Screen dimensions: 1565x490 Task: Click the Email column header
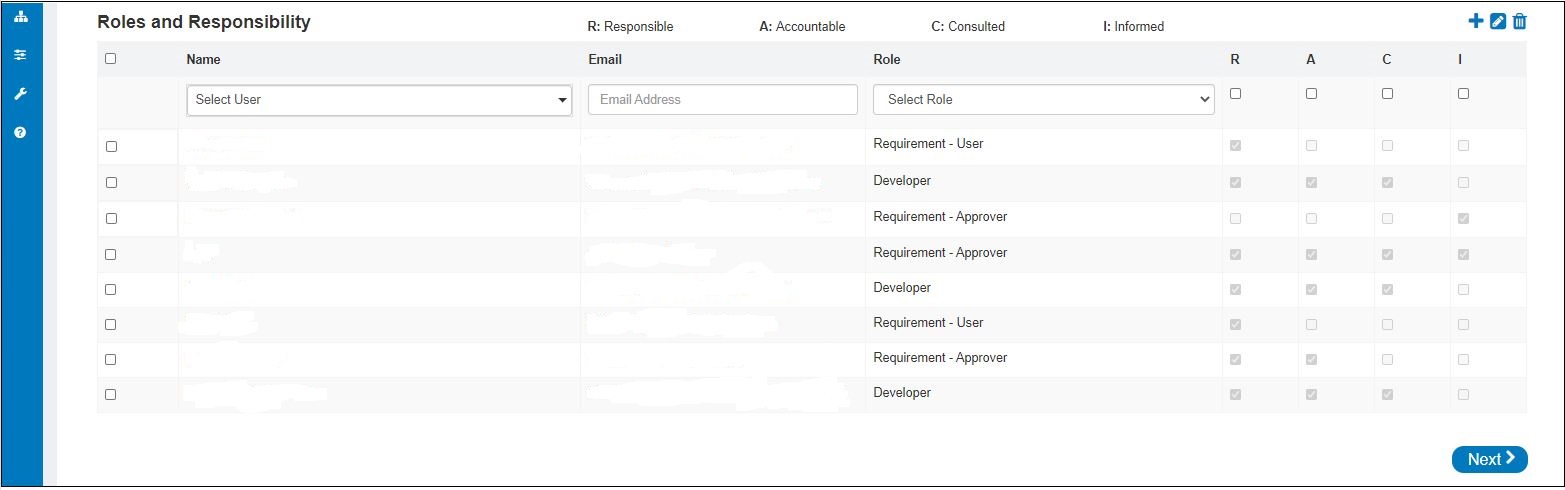coord(605,60)
